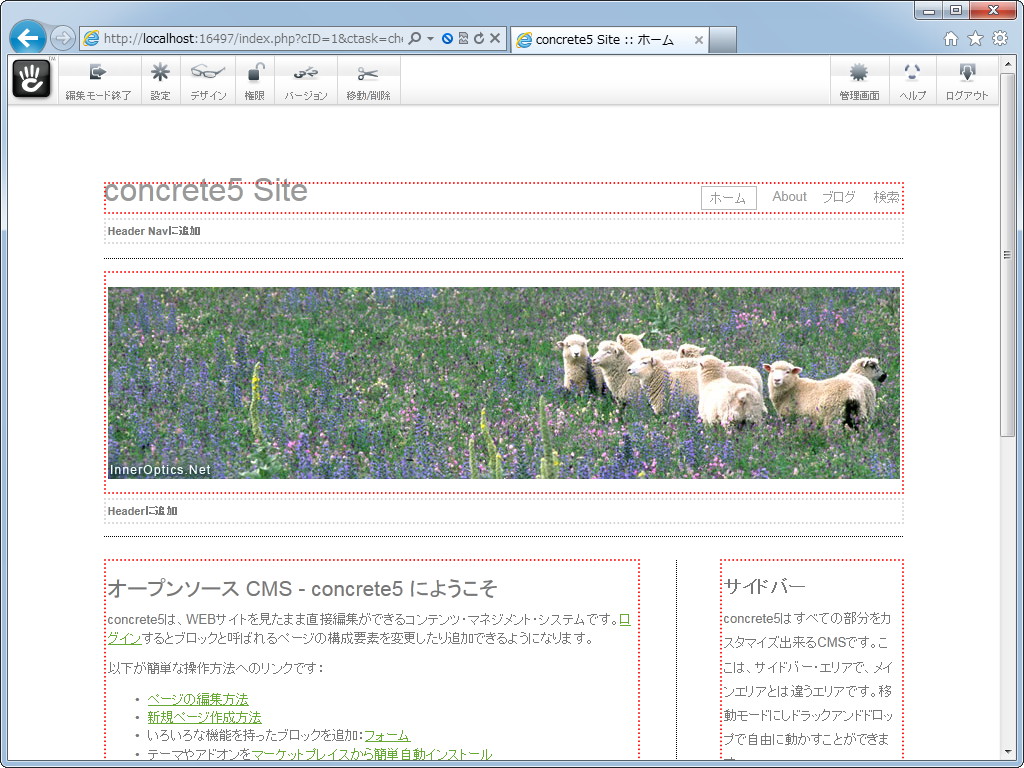Click the 移動/削除 (move/delete) icon
This screenshot has height=768, width=1024.
coord(367,80)
